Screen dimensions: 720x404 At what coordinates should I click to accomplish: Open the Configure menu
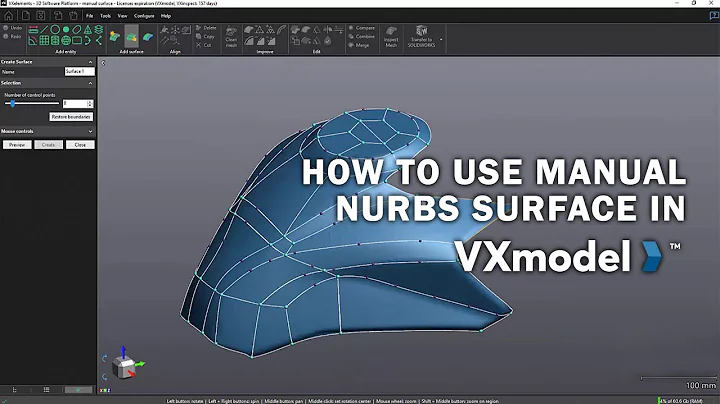pos(144,16)
